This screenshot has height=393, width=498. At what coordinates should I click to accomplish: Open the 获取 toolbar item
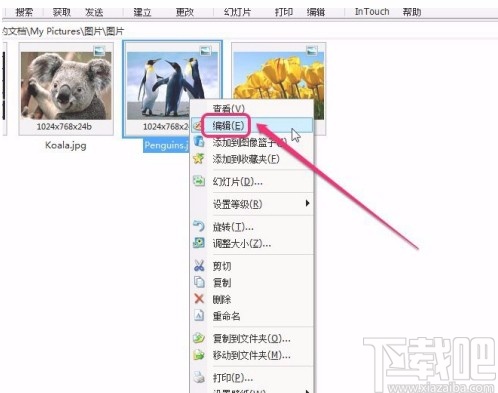click(x=62, y=12)
